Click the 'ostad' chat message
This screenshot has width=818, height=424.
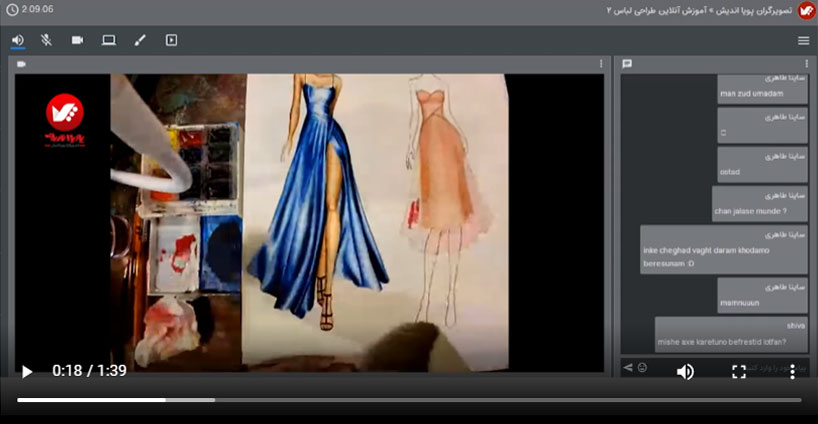click(x=762, y=165)
